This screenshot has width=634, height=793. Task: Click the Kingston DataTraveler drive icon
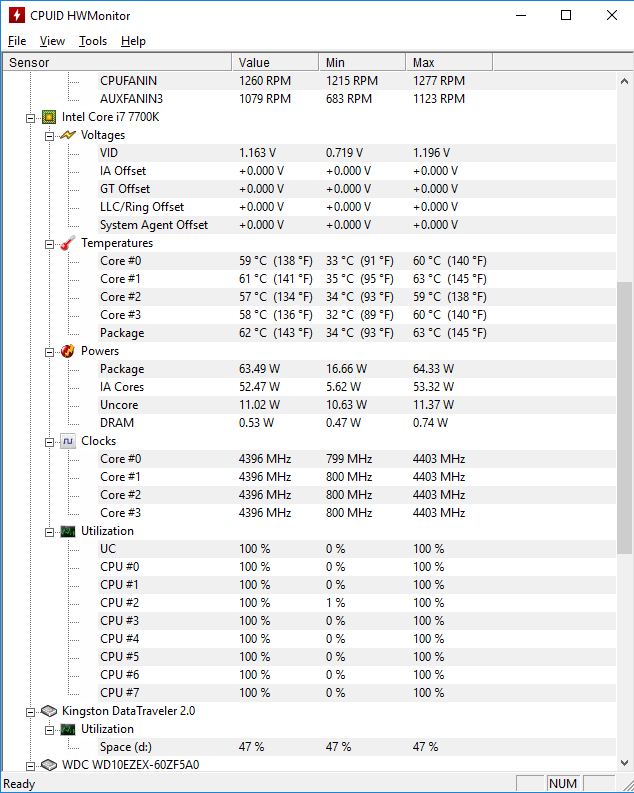tap(48, 711)
